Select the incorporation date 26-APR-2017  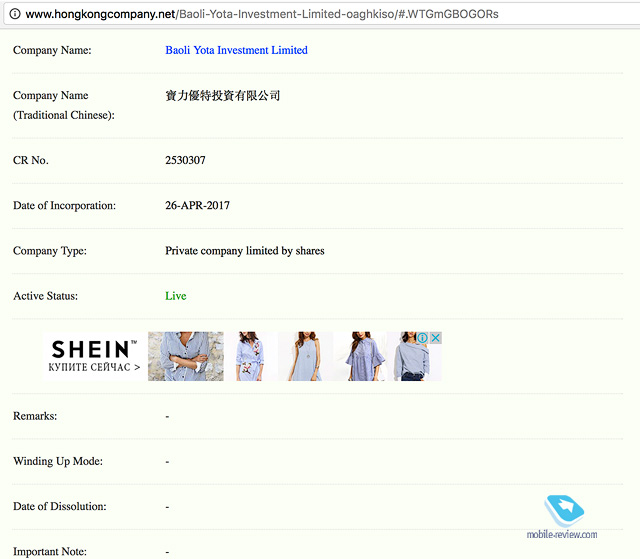(198, 205)
